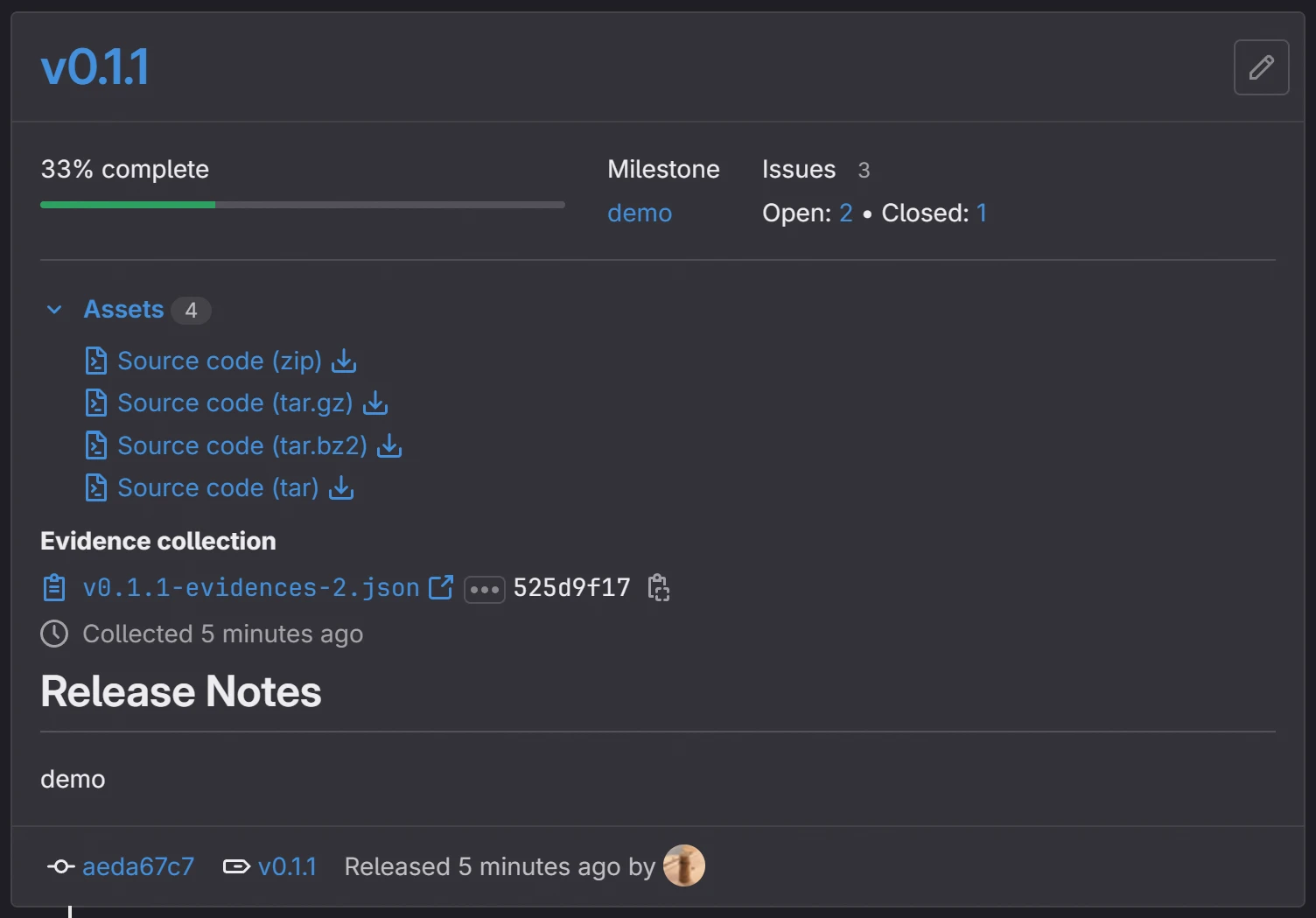This screenshot has width=1316, height=918.
Task: Click the 33% complete progress bar
Action: [x=302, y=205]
